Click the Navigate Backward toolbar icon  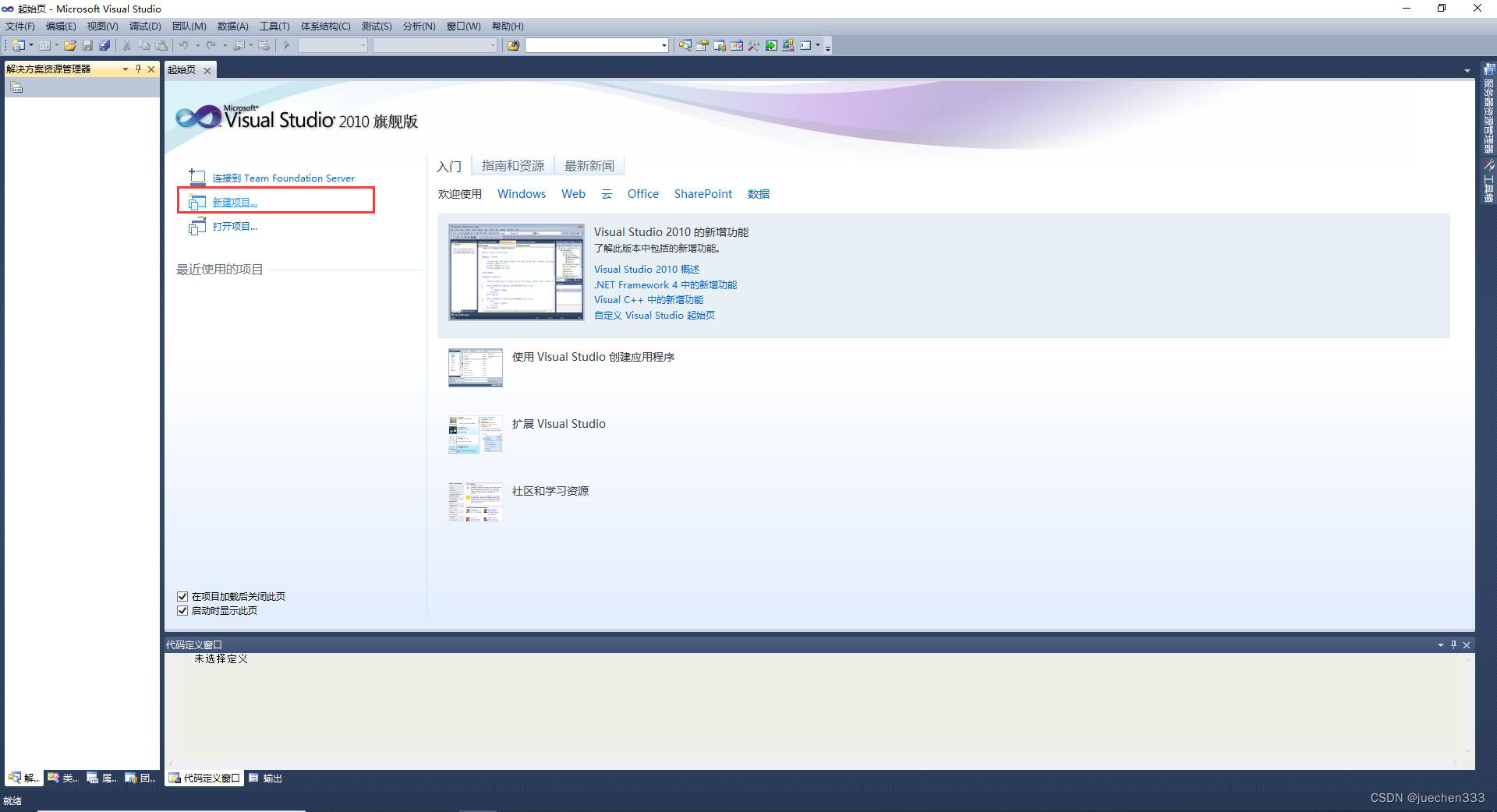(239, 45)
